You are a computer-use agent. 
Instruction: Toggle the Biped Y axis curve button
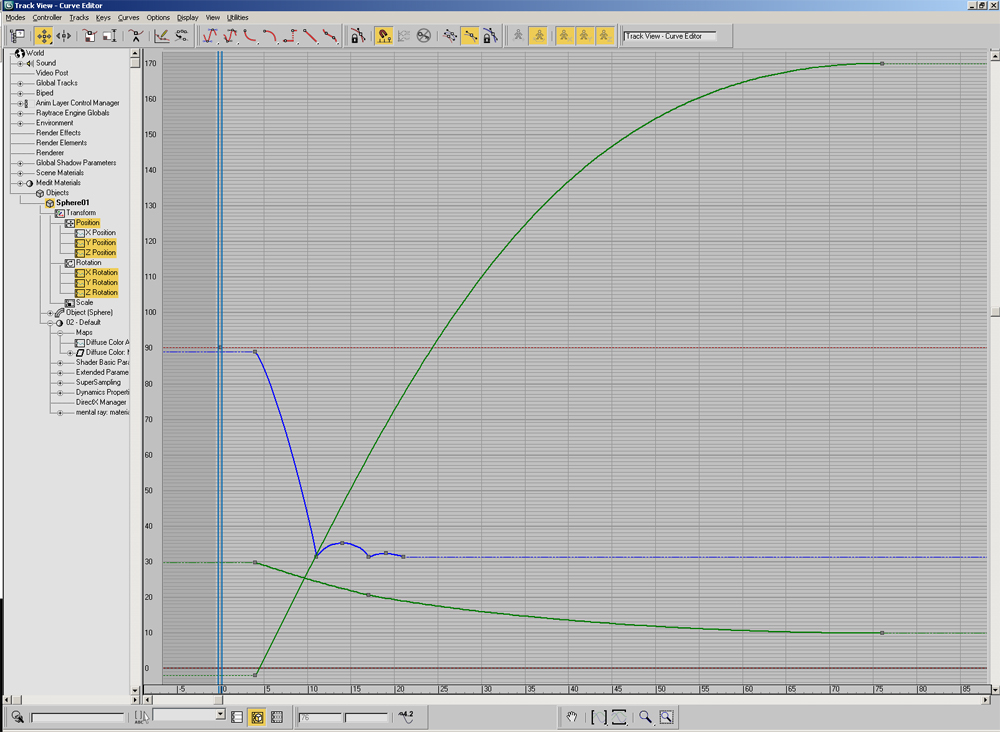click(584, 36)
